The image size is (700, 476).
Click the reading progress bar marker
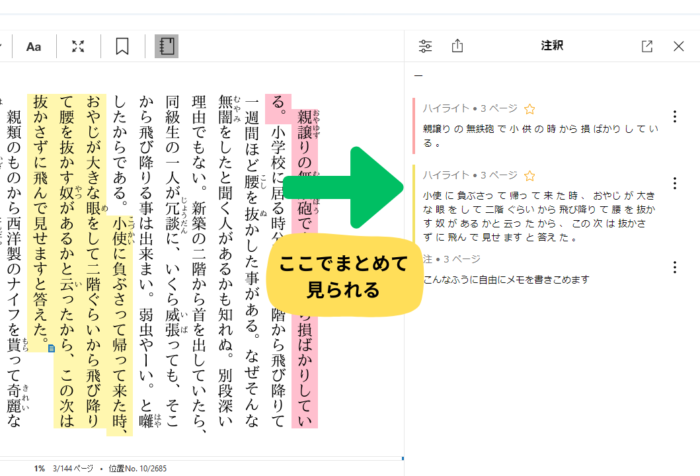[x=403, y=459]
